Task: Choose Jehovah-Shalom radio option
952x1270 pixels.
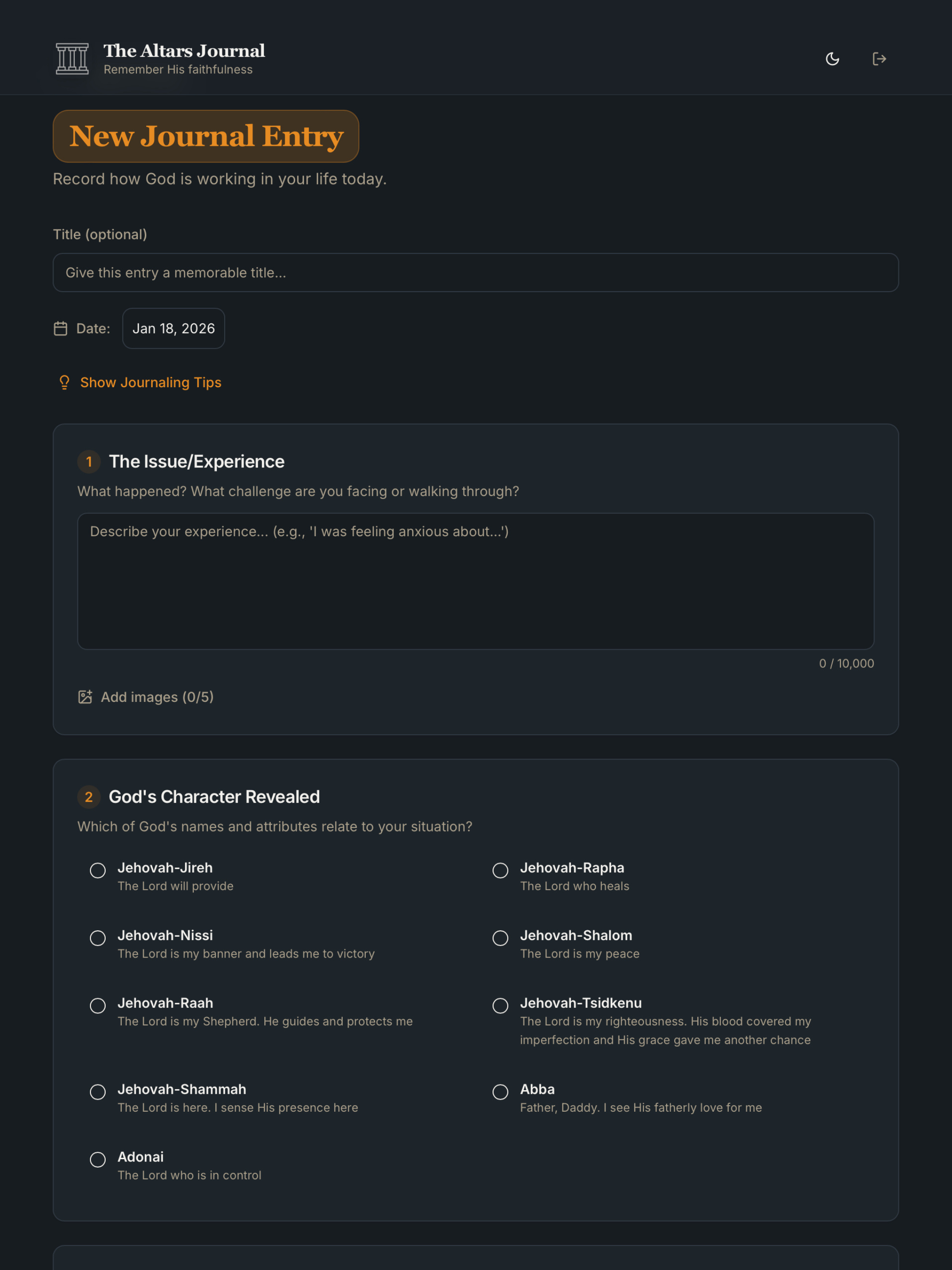Action: click(x=500, y=938)
